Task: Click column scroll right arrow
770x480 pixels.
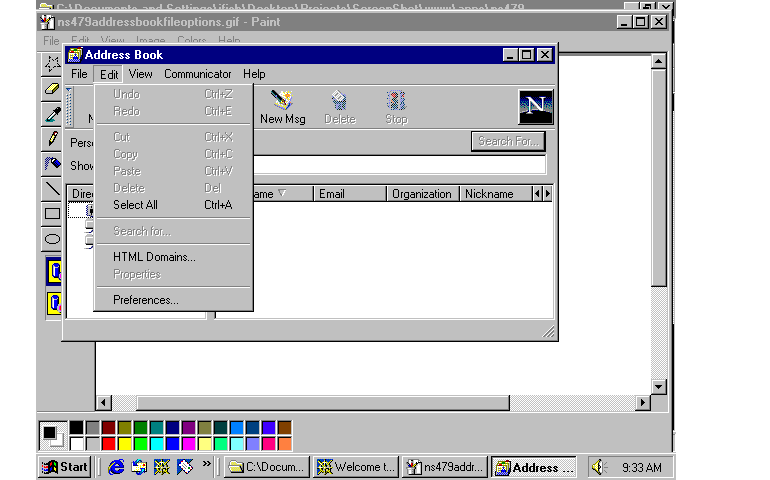Action: pos(548,194)
